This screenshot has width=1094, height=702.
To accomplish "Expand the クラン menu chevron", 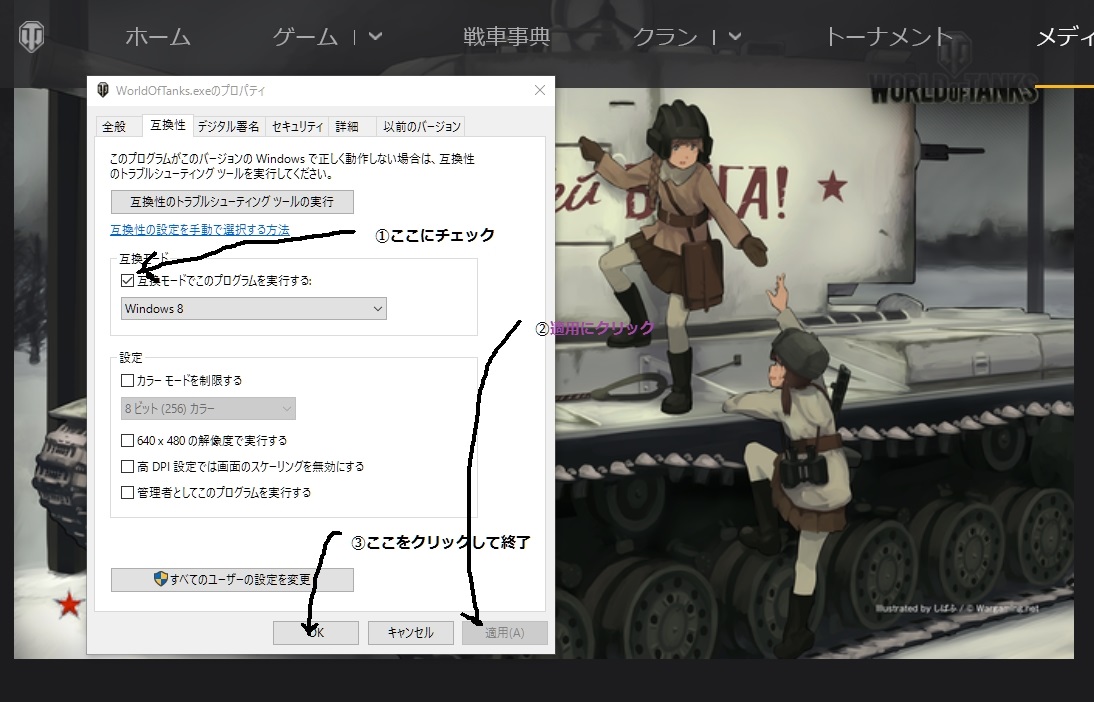I will 735,37.
